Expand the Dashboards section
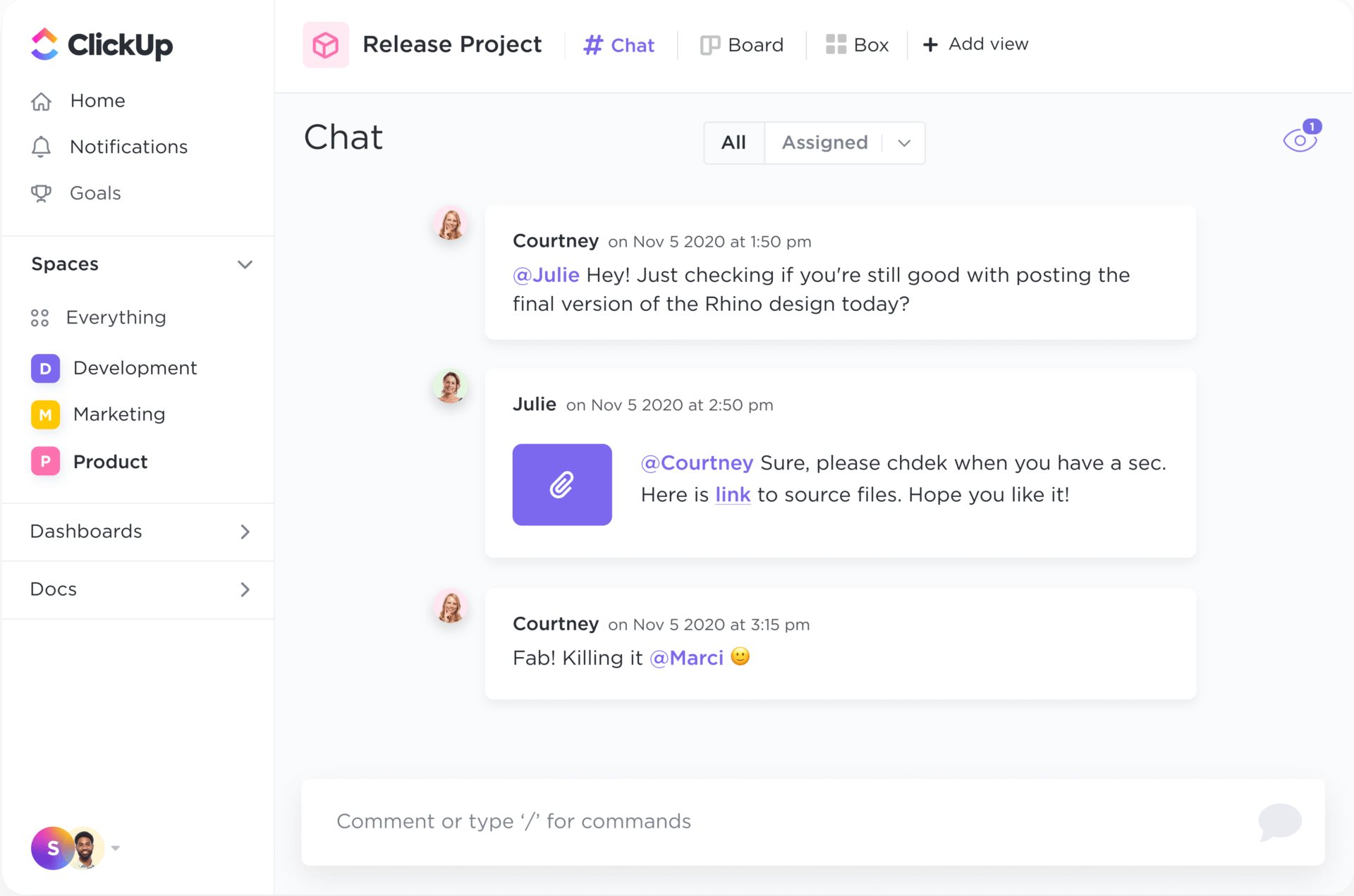 coord(245,532)
